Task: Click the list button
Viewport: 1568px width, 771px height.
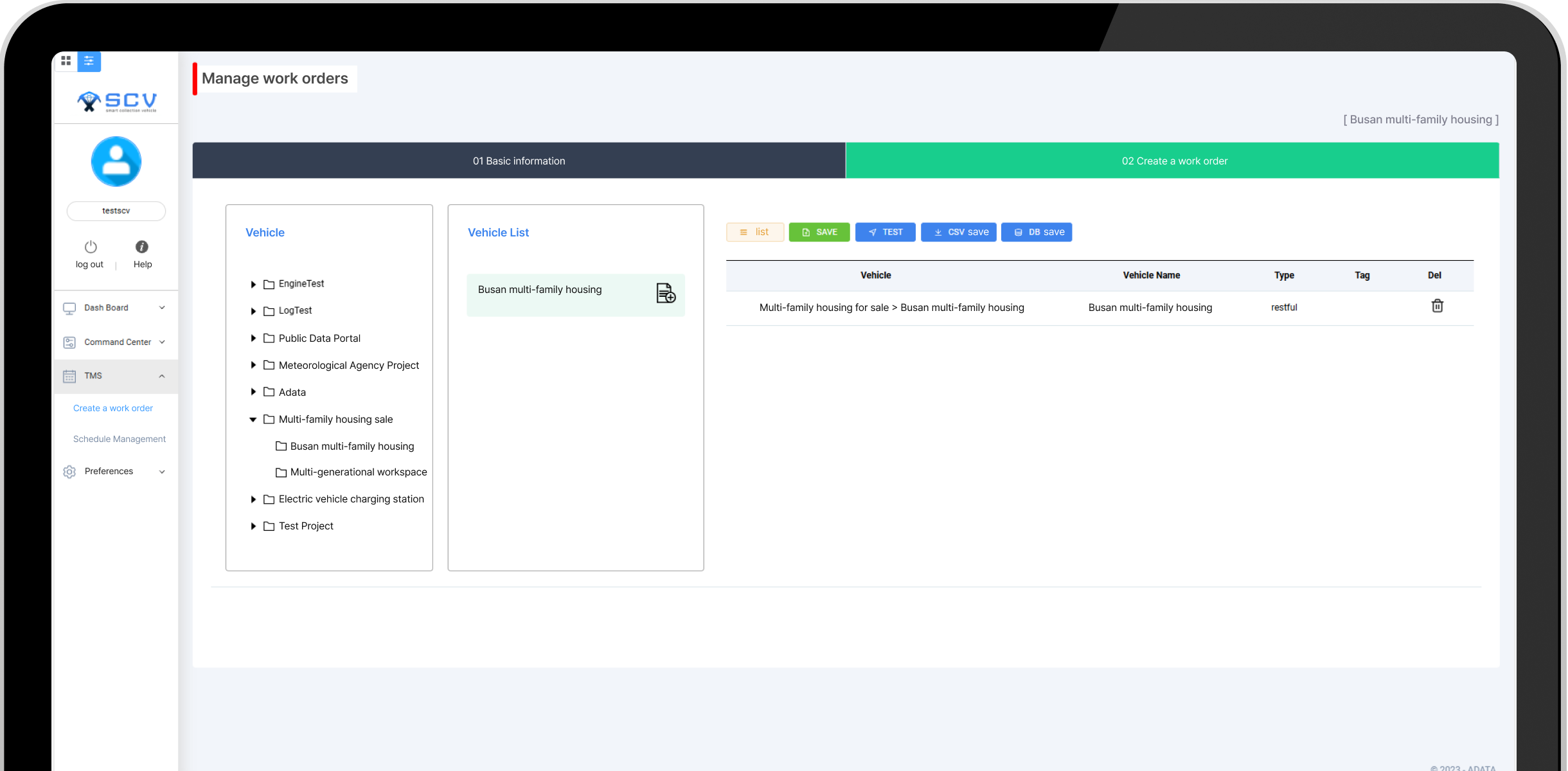Action: pyautogui.click(x=755, y=232)
